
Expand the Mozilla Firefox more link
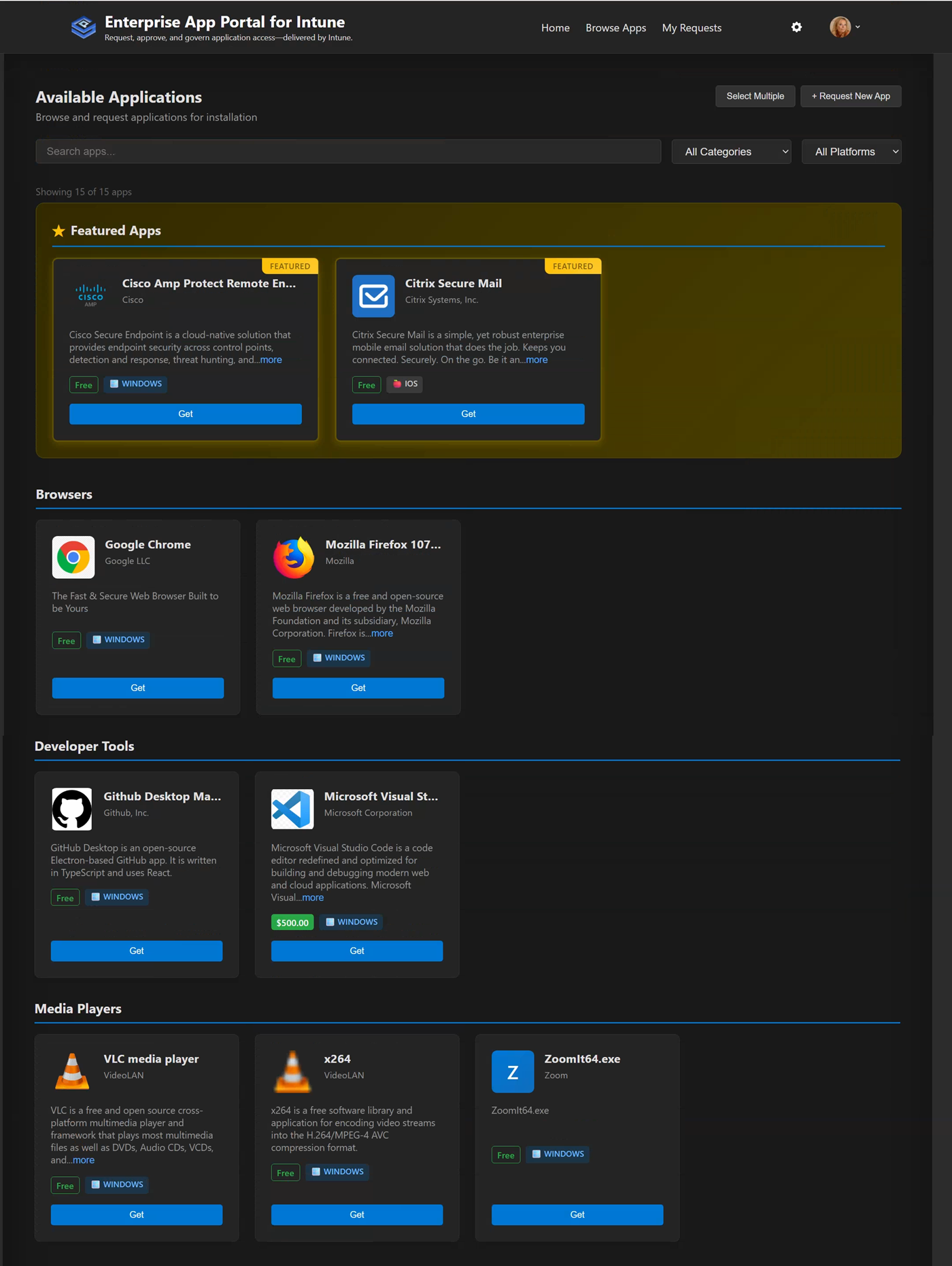pyautogui.click(x=382, y=633)
